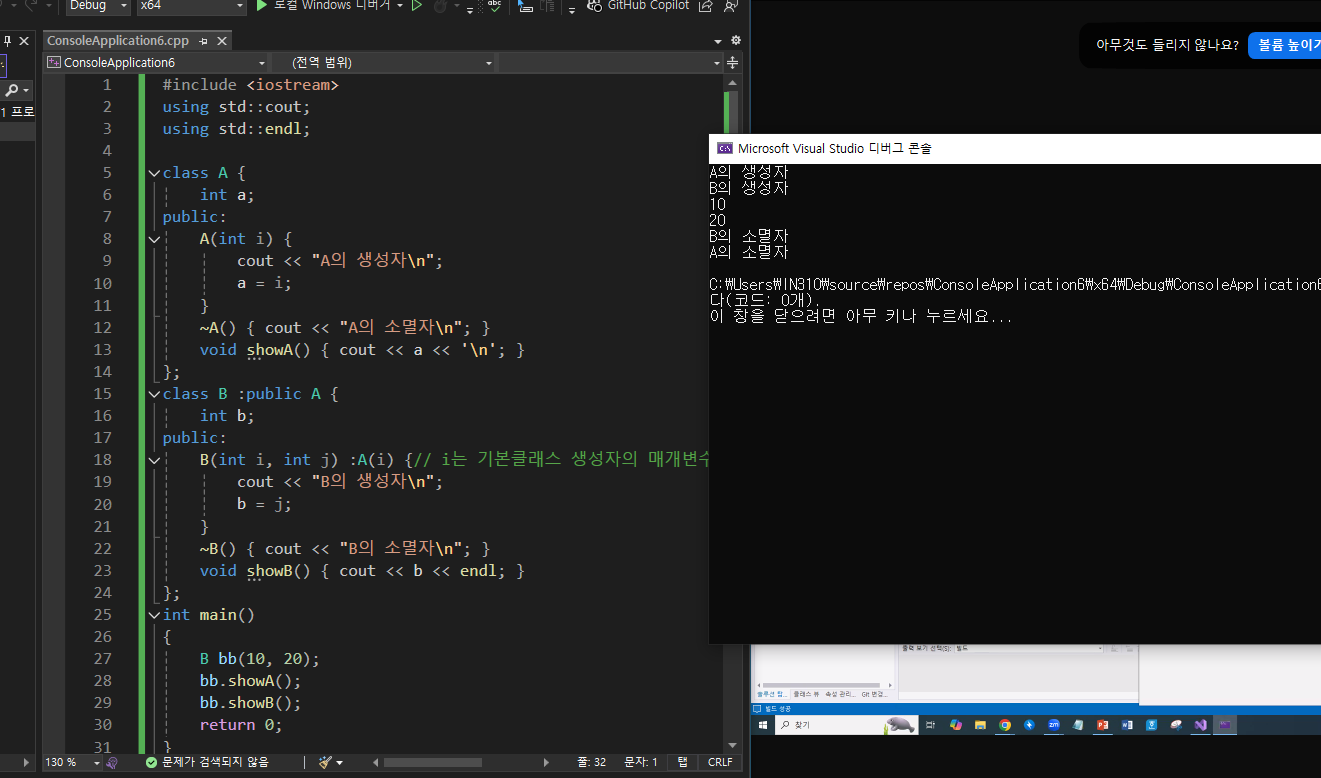Click the 문자: 1 column indicator

tap(641, 762)
